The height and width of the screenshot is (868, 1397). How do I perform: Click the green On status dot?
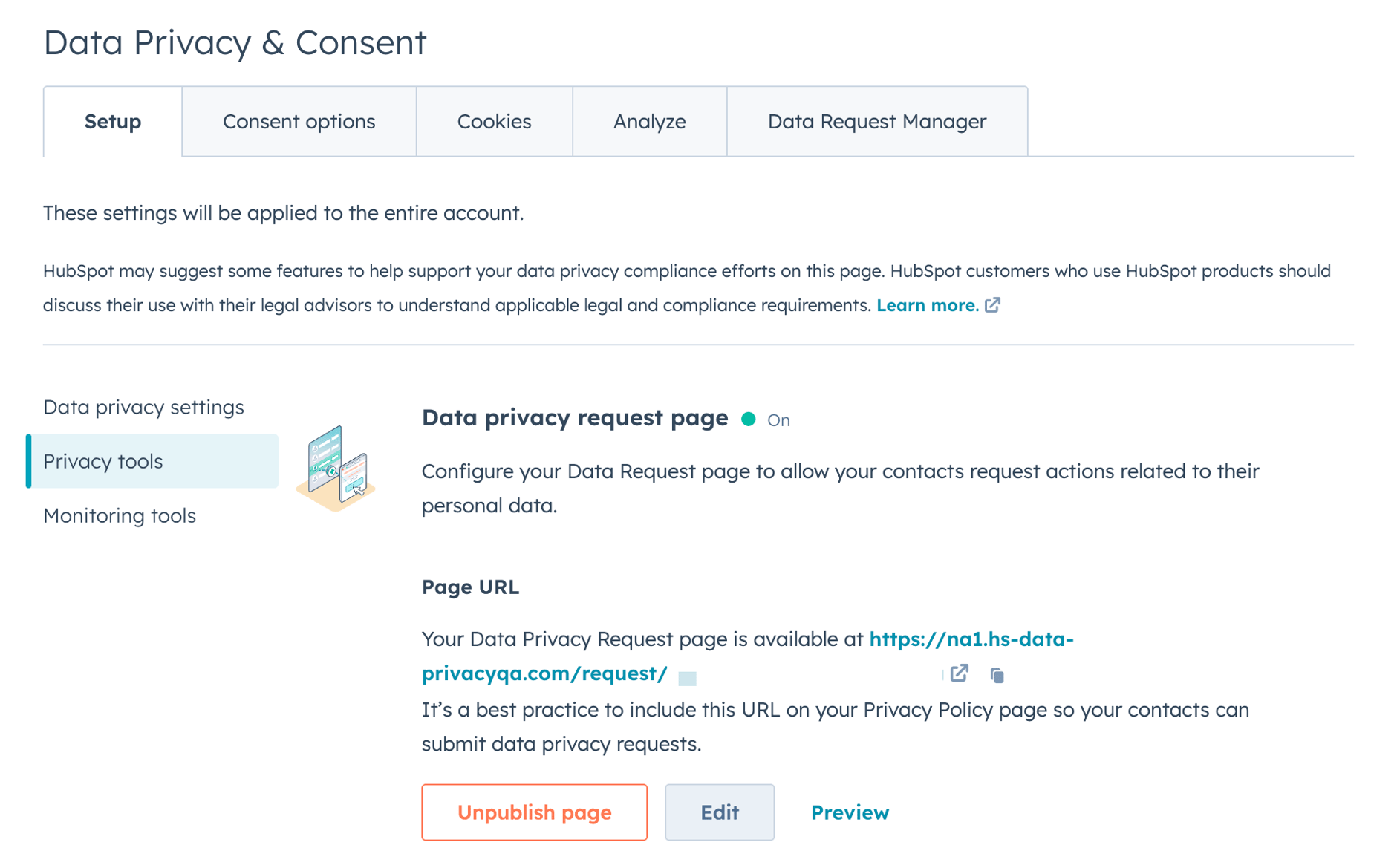(749, 419)
